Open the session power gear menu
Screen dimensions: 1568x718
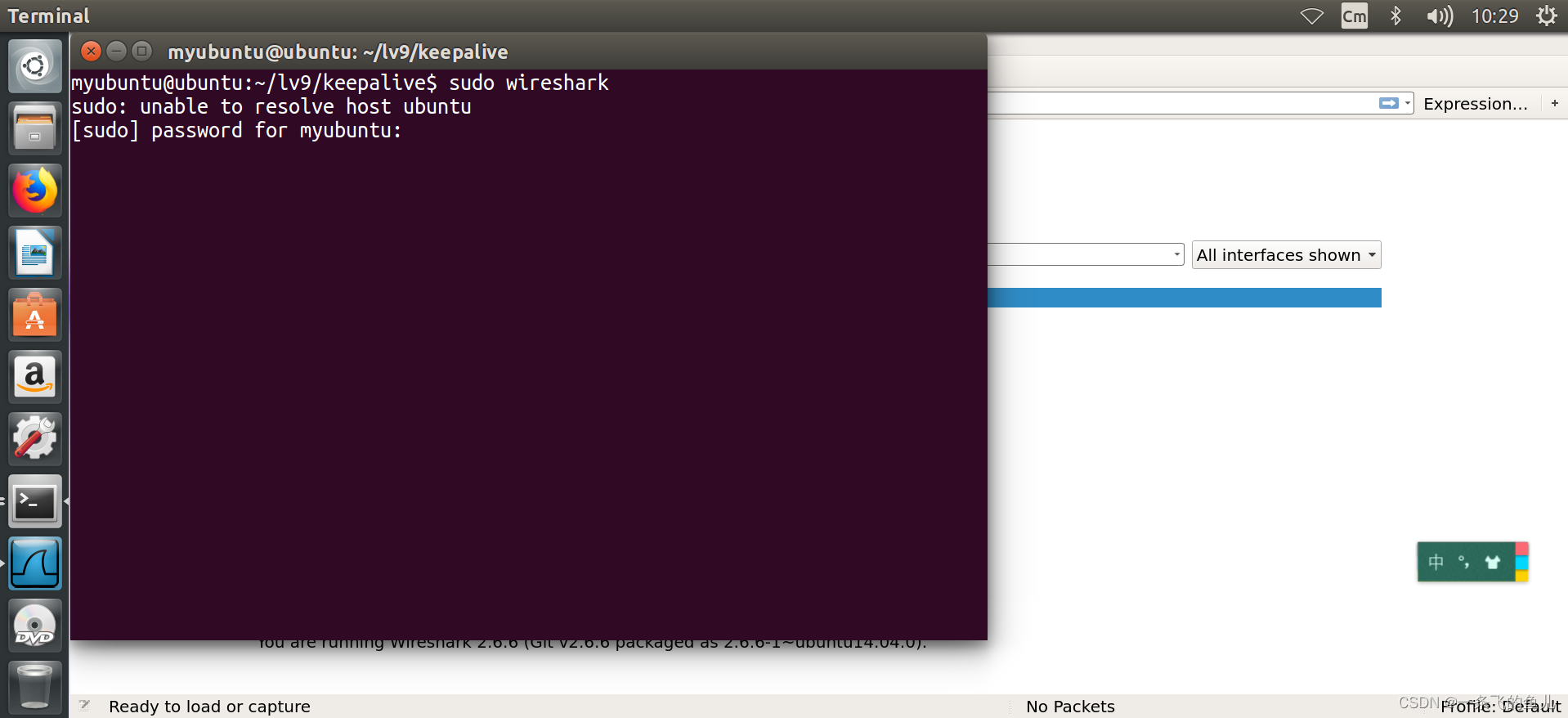(1546, 16)
